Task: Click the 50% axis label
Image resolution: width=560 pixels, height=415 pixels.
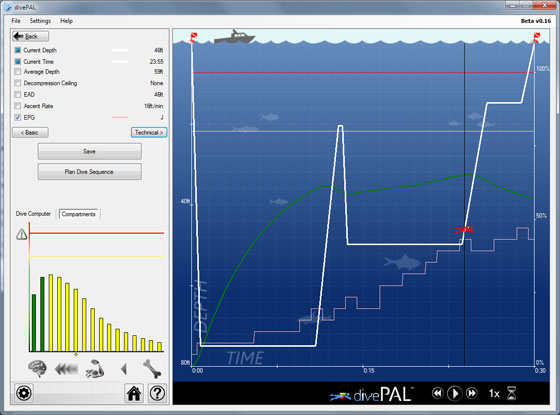Action: [x=541, y=216]
